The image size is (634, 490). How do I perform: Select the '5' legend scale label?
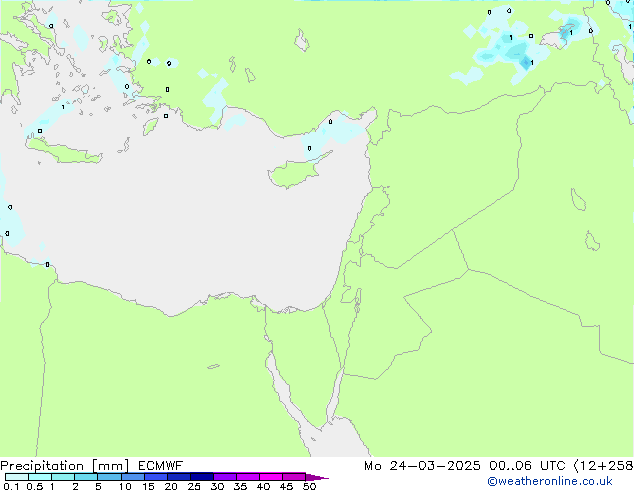(x=98, y=486)
